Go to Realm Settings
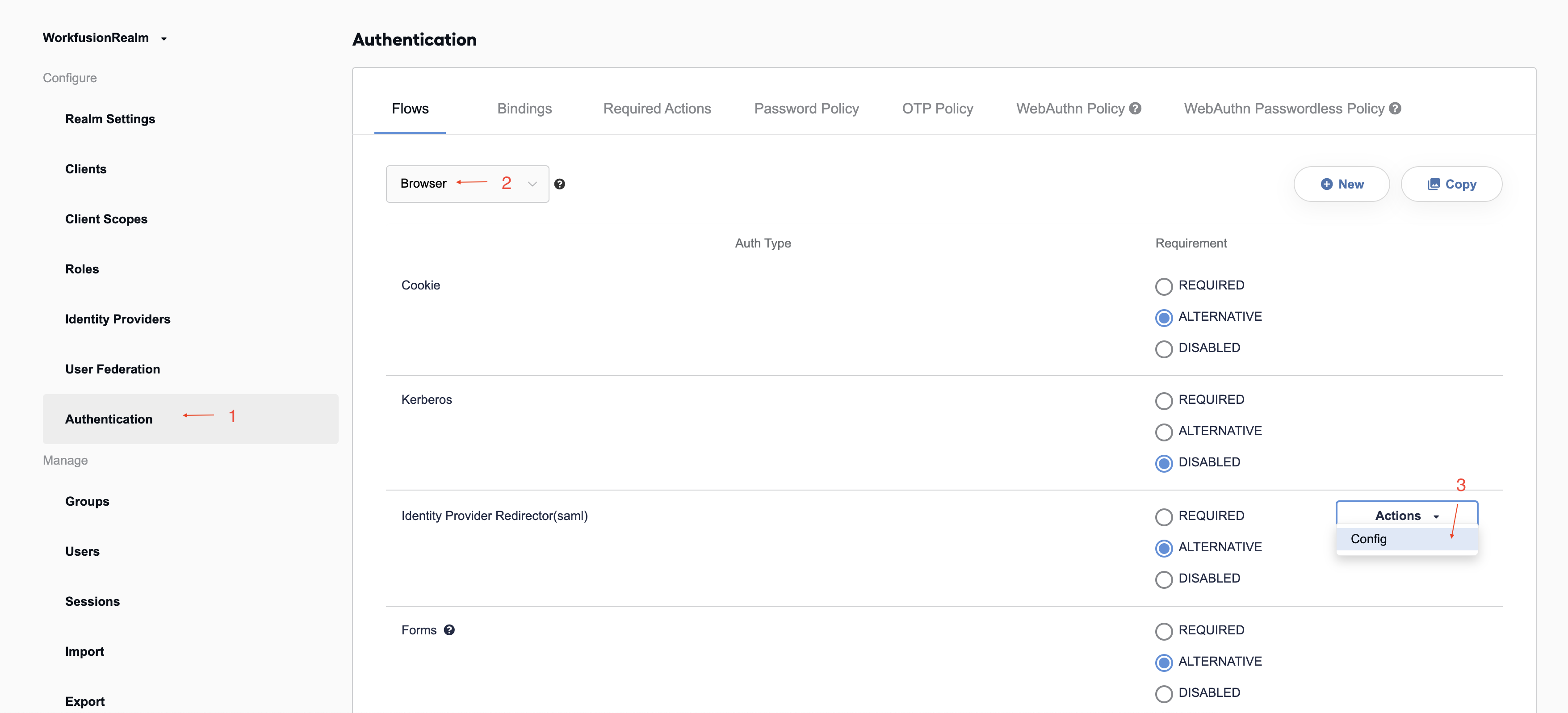1568x713 pixels. [x=110, y=119]
